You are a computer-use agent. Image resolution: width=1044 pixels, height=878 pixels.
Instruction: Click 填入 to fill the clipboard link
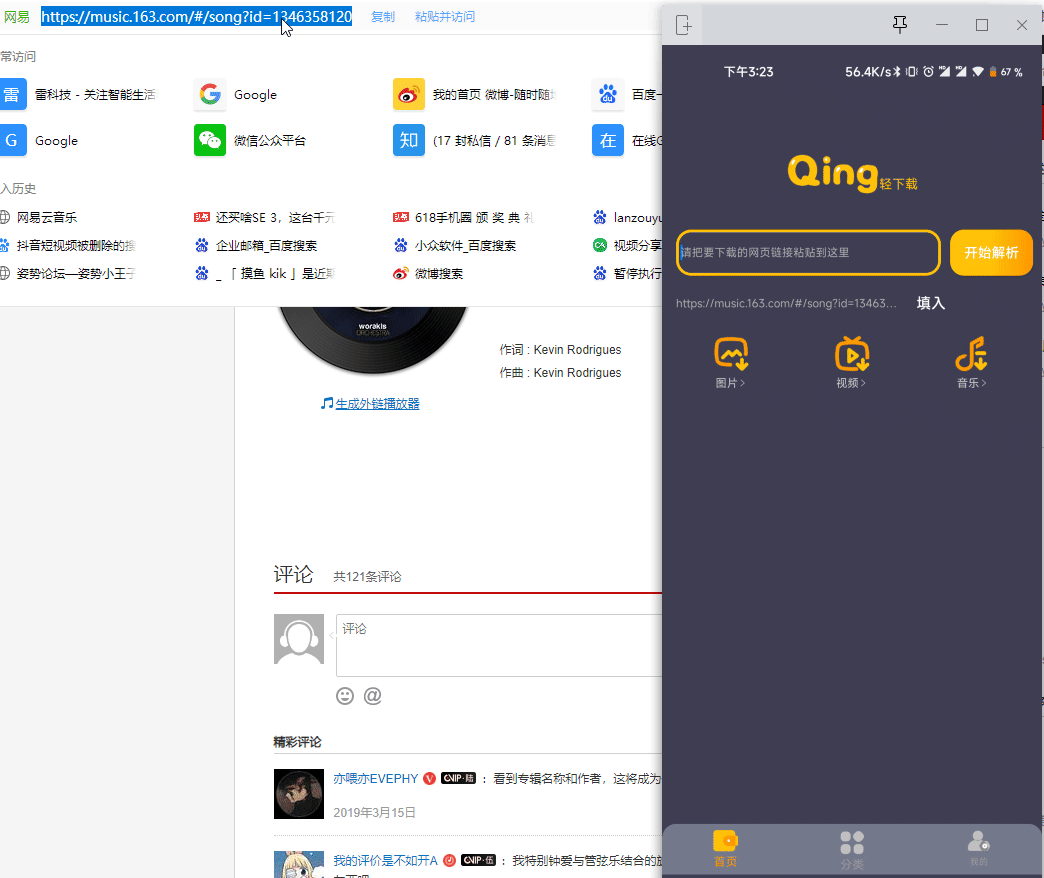pyautogui.click(x=931, y=303)
